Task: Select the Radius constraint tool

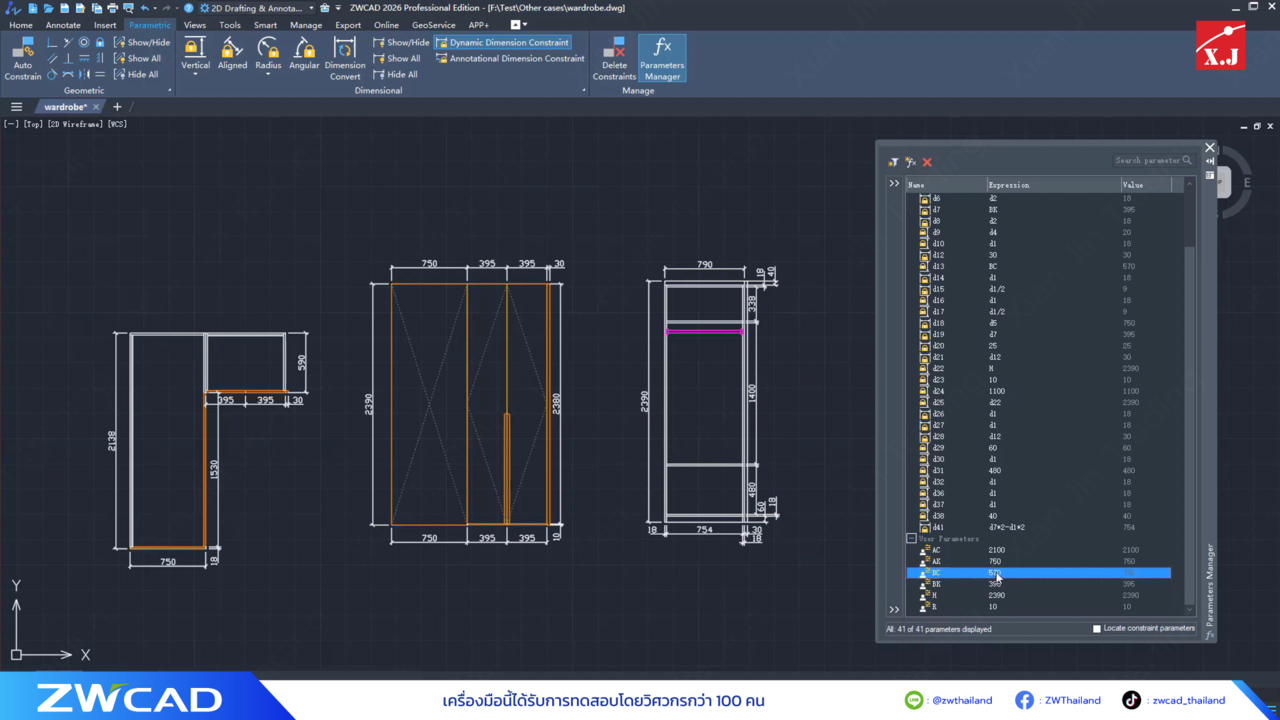Action: (268, 53)
